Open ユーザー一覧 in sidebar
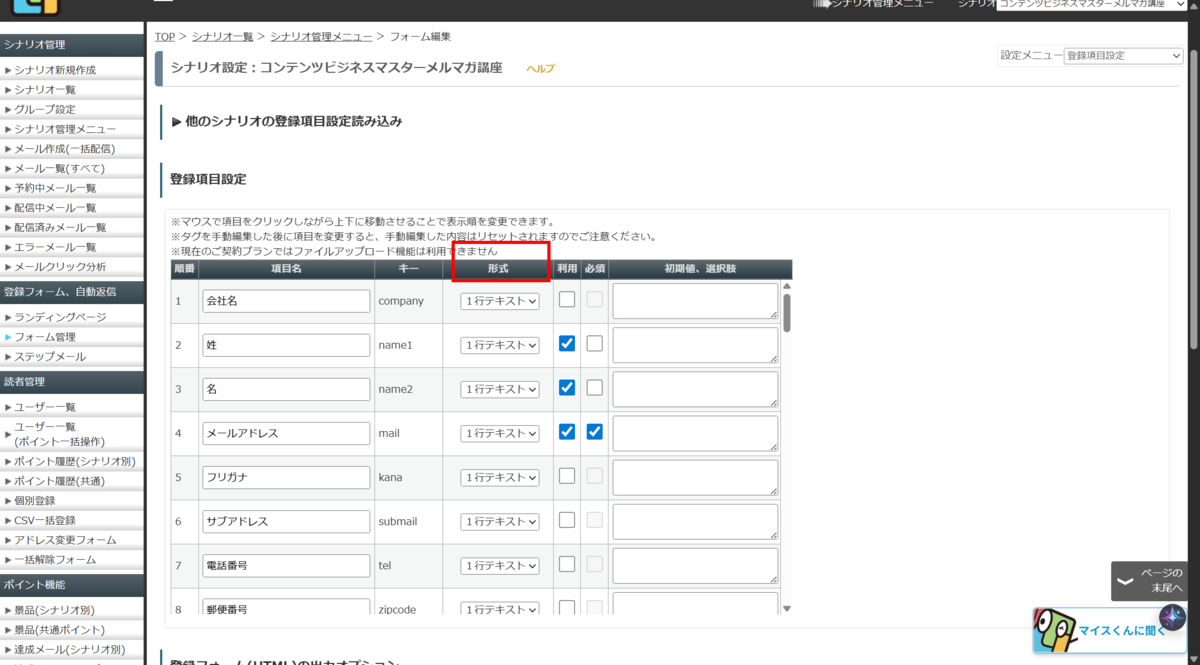Screen dimensions: 1200x665 (45, 407)
